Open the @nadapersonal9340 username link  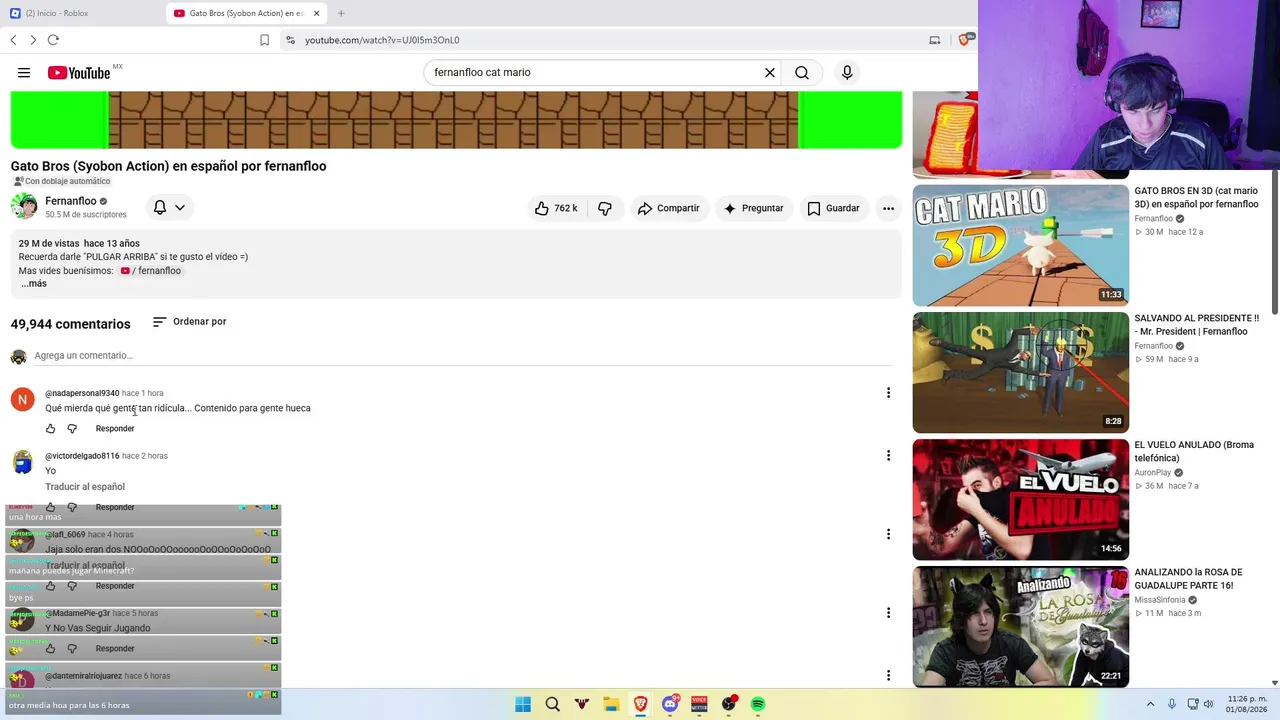82,393
